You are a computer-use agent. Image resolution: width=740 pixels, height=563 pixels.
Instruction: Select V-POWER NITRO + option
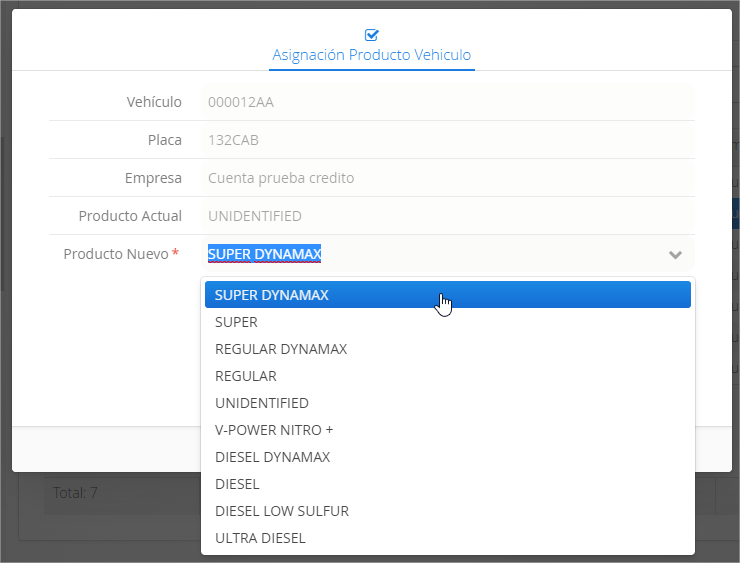[447, 430]
